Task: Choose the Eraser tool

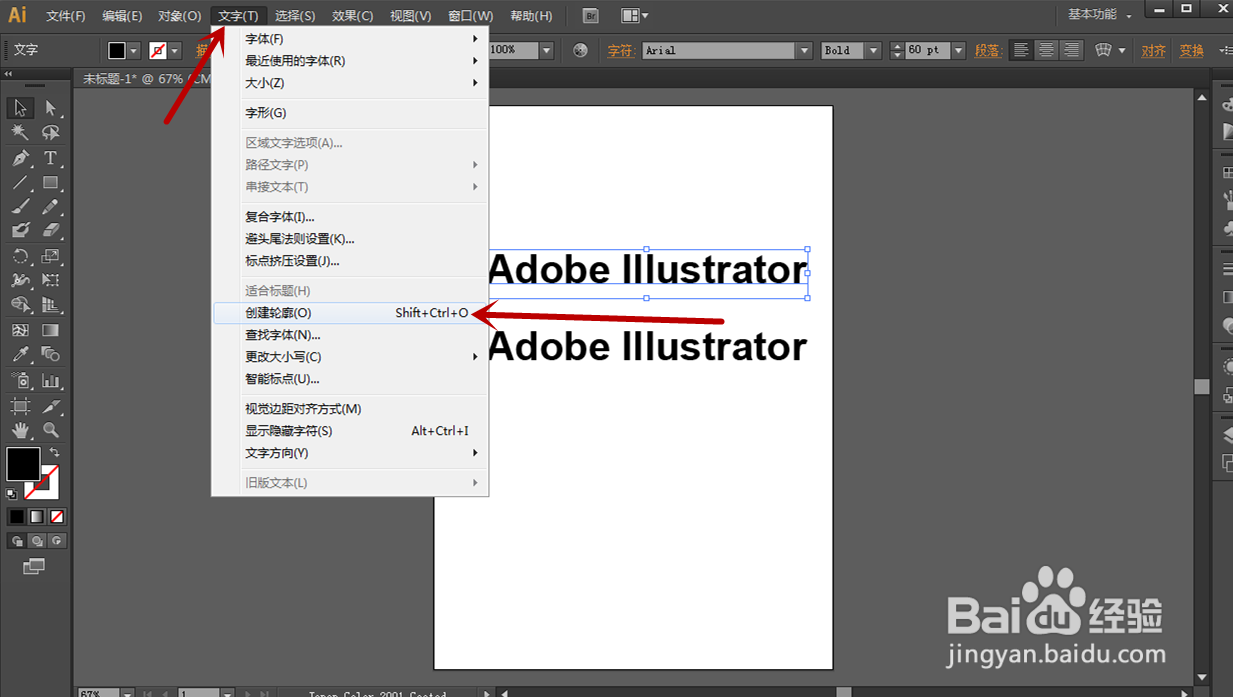Action: click(51, 231)
